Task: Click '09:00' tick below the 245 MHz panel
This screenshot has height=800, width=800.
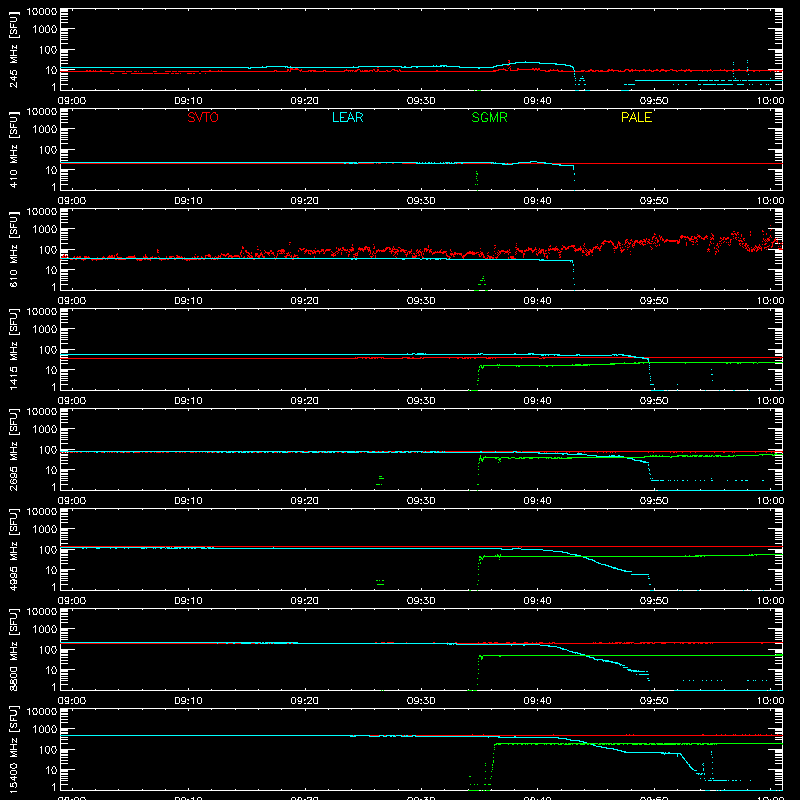Action: pyautogui.click(x=72, y=101)
